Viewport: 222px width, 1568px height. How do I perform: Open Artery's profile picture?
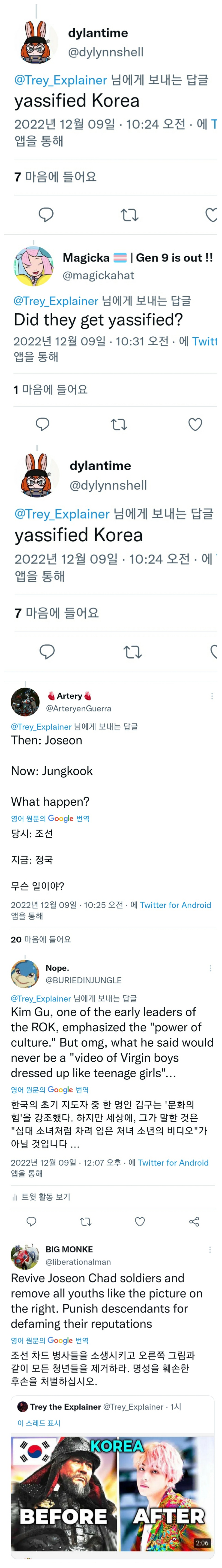tap(25, 702)
